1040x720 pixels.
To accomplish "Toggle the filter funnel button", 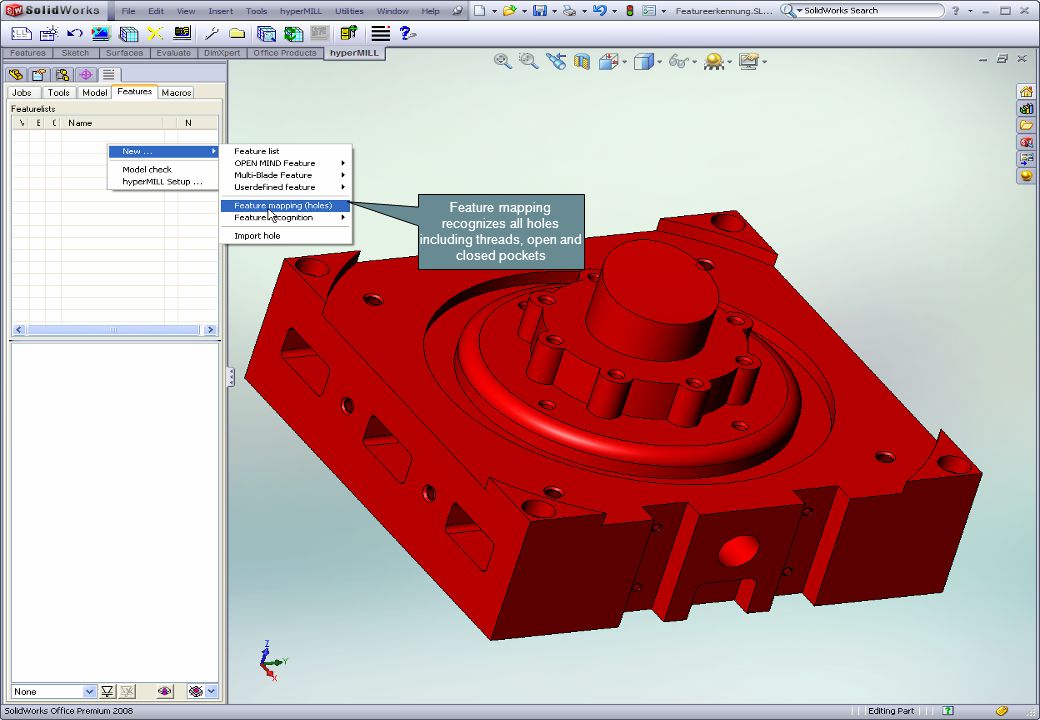I will coord(107,691).
